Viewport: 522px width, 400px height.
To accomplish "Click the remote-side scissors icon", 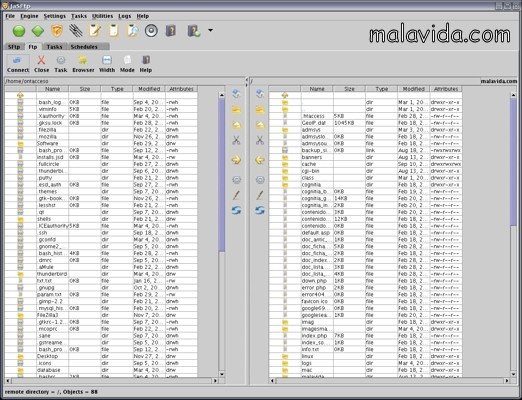I will [260, 140].
